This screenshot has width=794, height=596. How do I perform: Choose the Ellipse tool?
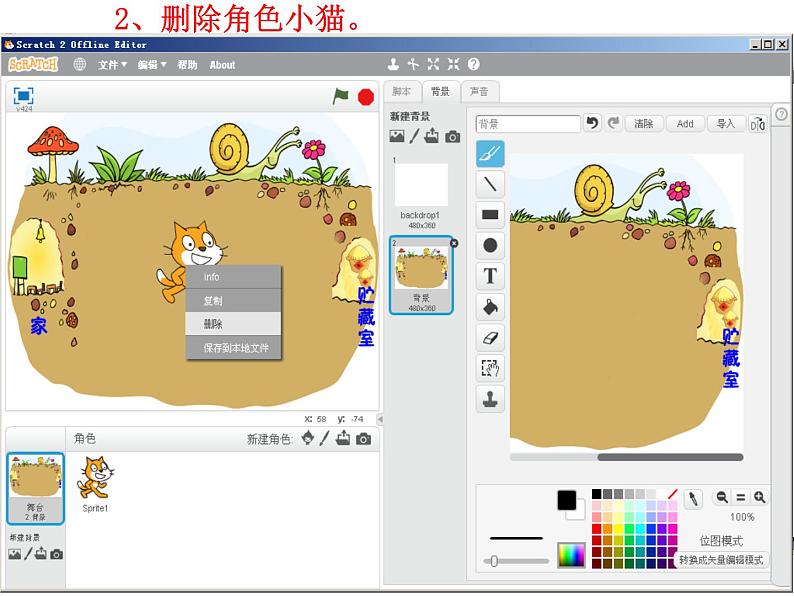[x=490, y=246]
